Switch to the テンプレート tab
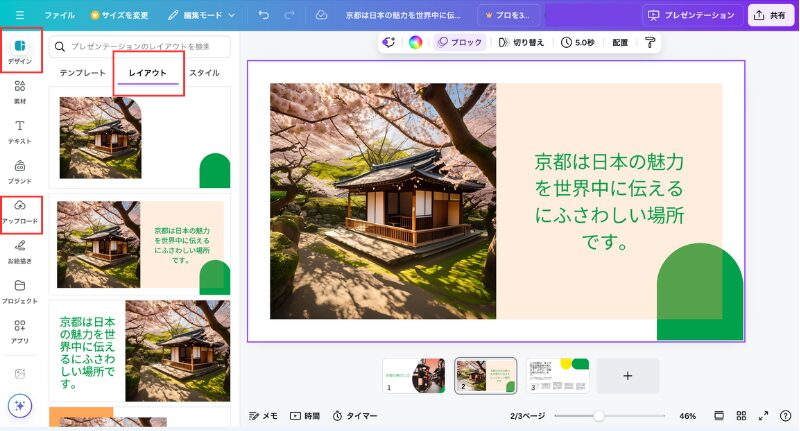 point(83,73)
